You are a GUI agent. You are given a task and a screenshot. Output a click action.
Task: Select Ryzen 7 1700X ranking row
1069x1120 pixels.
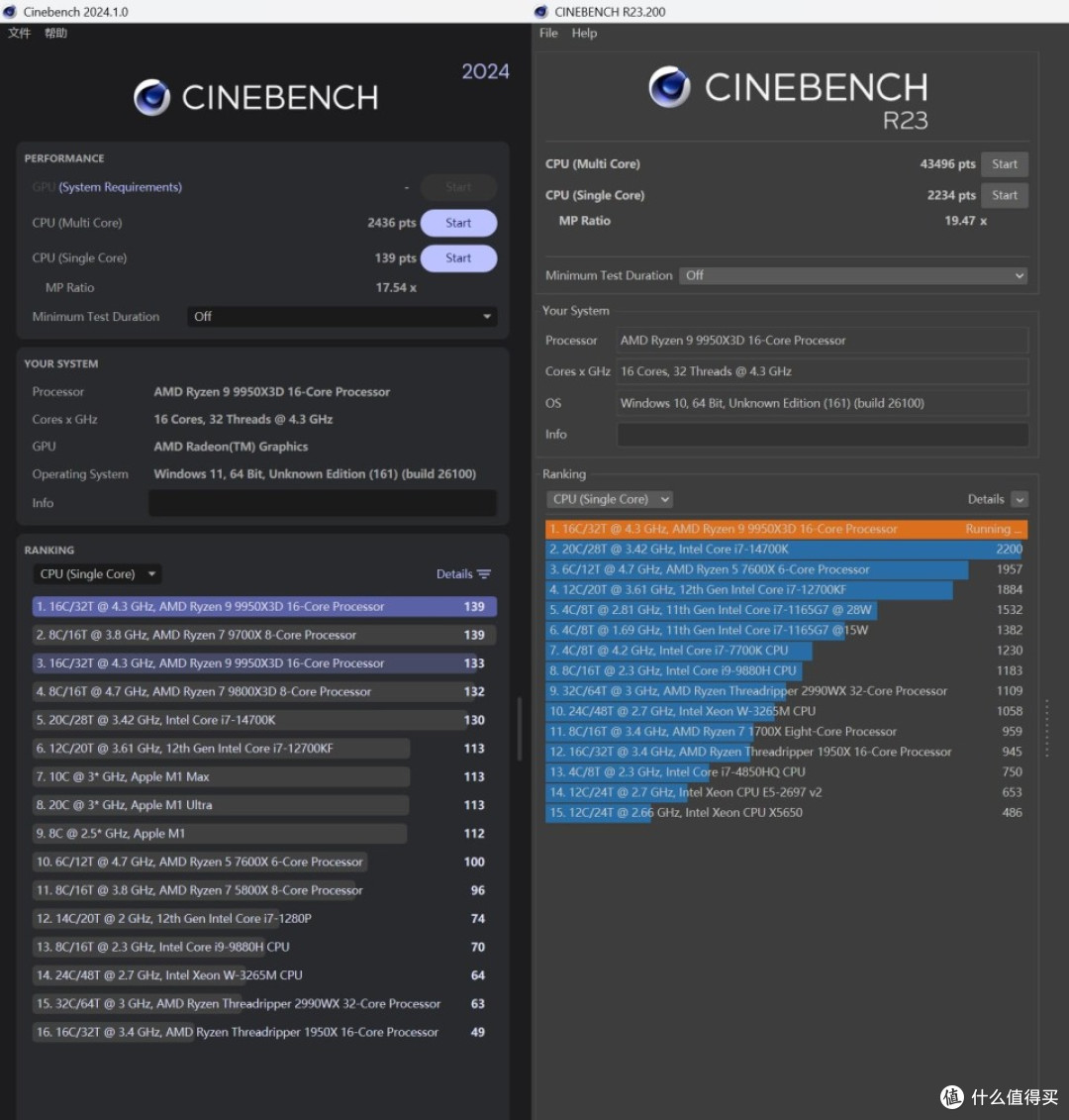[786, 732]
